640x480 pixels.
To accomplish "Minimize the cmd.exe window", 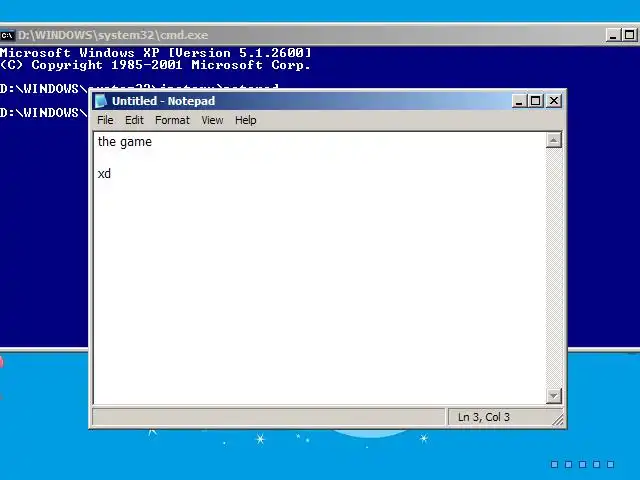I will pyautogui.click(x=612, y=35).
